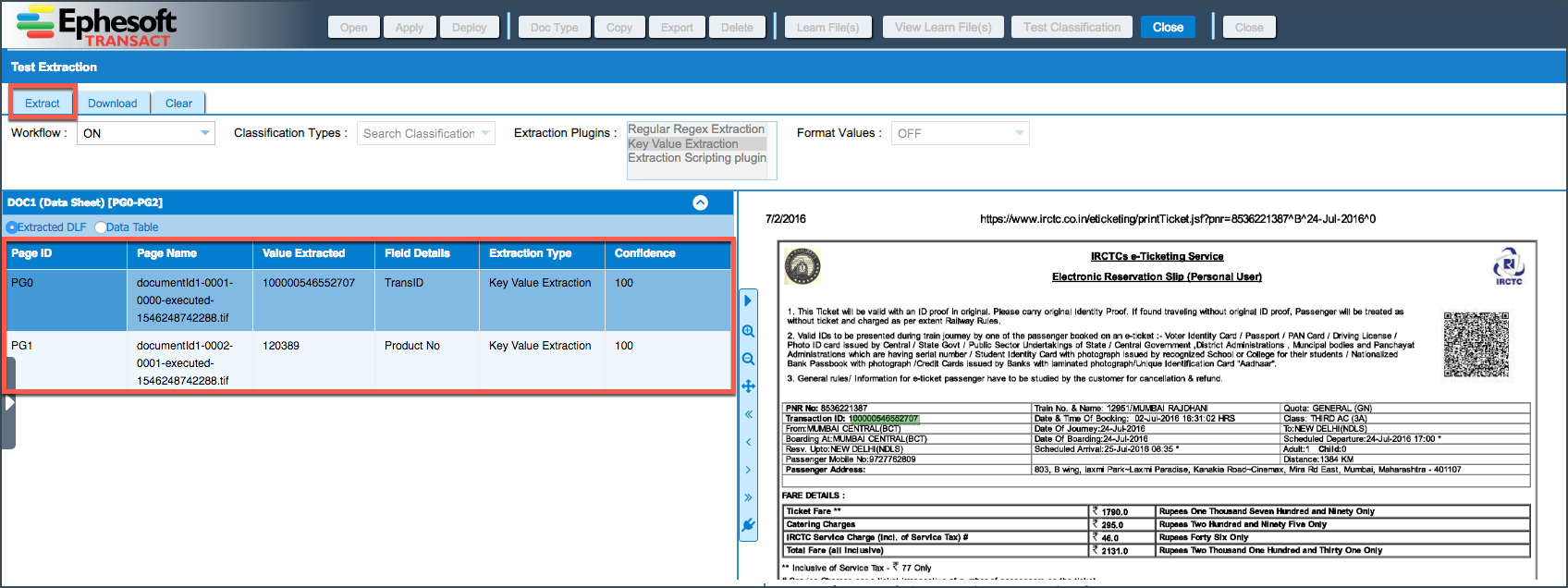Select the Data Table radio button

tap(100, 227)
